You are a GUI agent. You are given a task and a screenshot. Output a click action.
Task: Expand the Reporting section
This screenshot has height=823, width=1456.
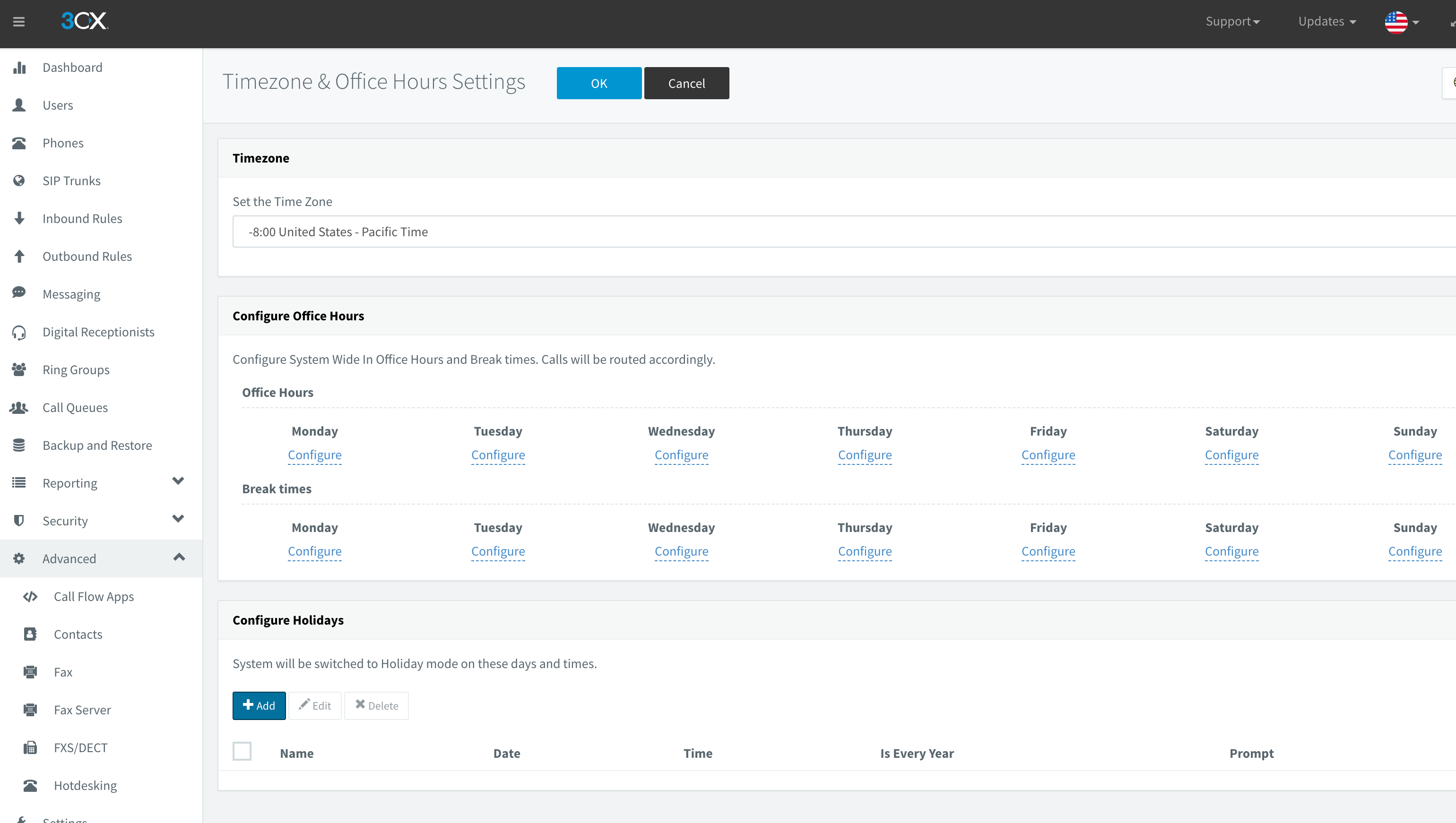pyautogui.click(x=178, y=481)
